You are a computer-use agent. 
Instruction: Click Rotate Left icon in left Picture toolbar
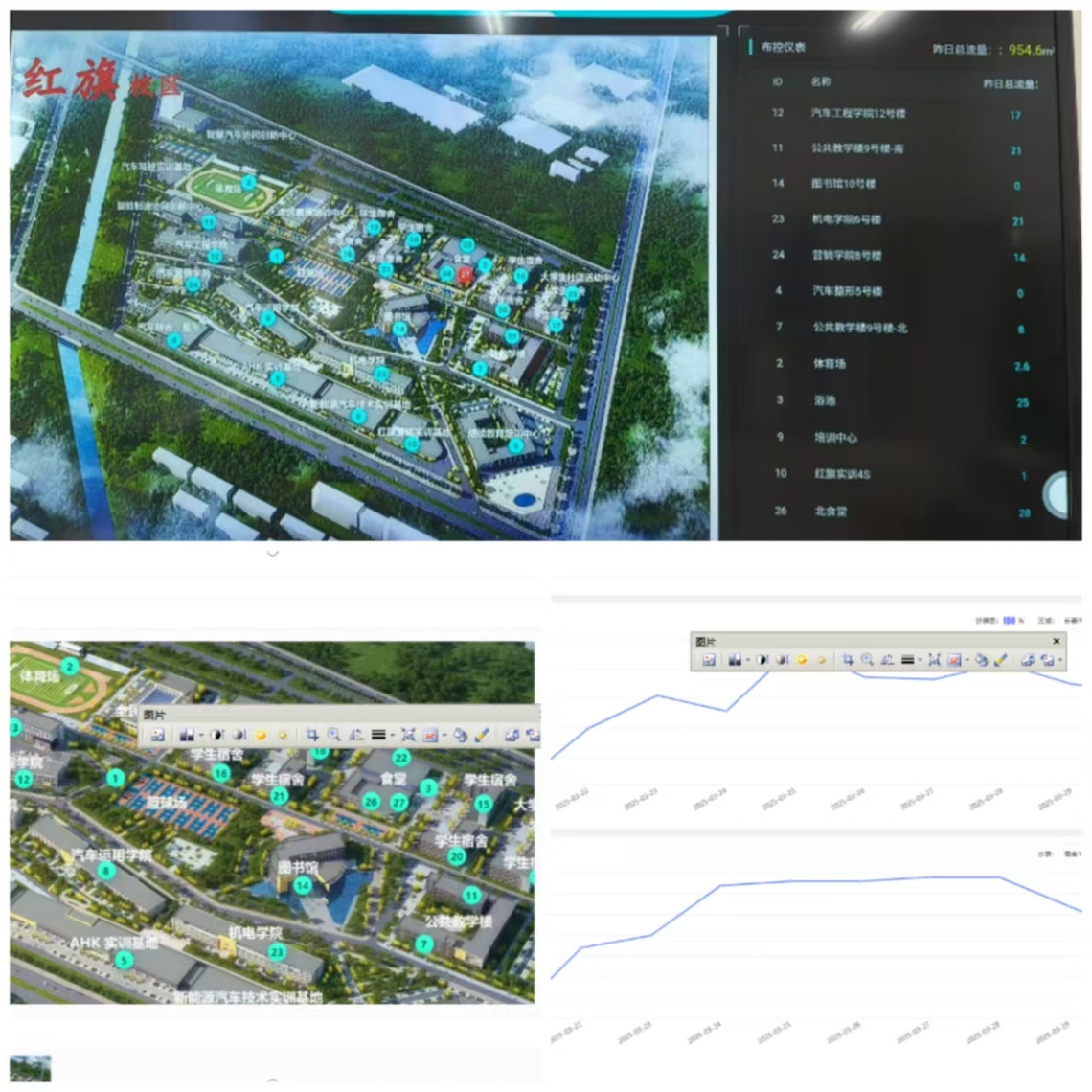click(355, 735)
